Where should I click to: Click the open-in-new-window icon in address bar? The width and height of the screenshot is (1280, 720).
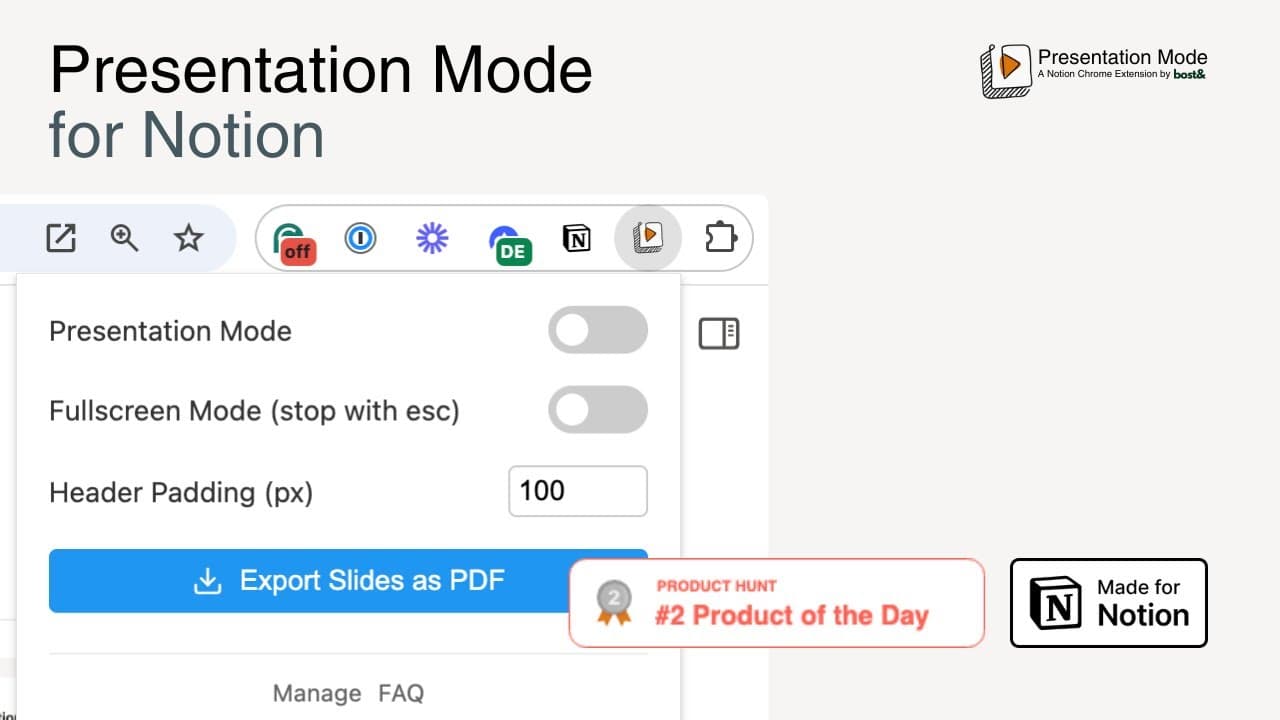[x=61, y=238]
